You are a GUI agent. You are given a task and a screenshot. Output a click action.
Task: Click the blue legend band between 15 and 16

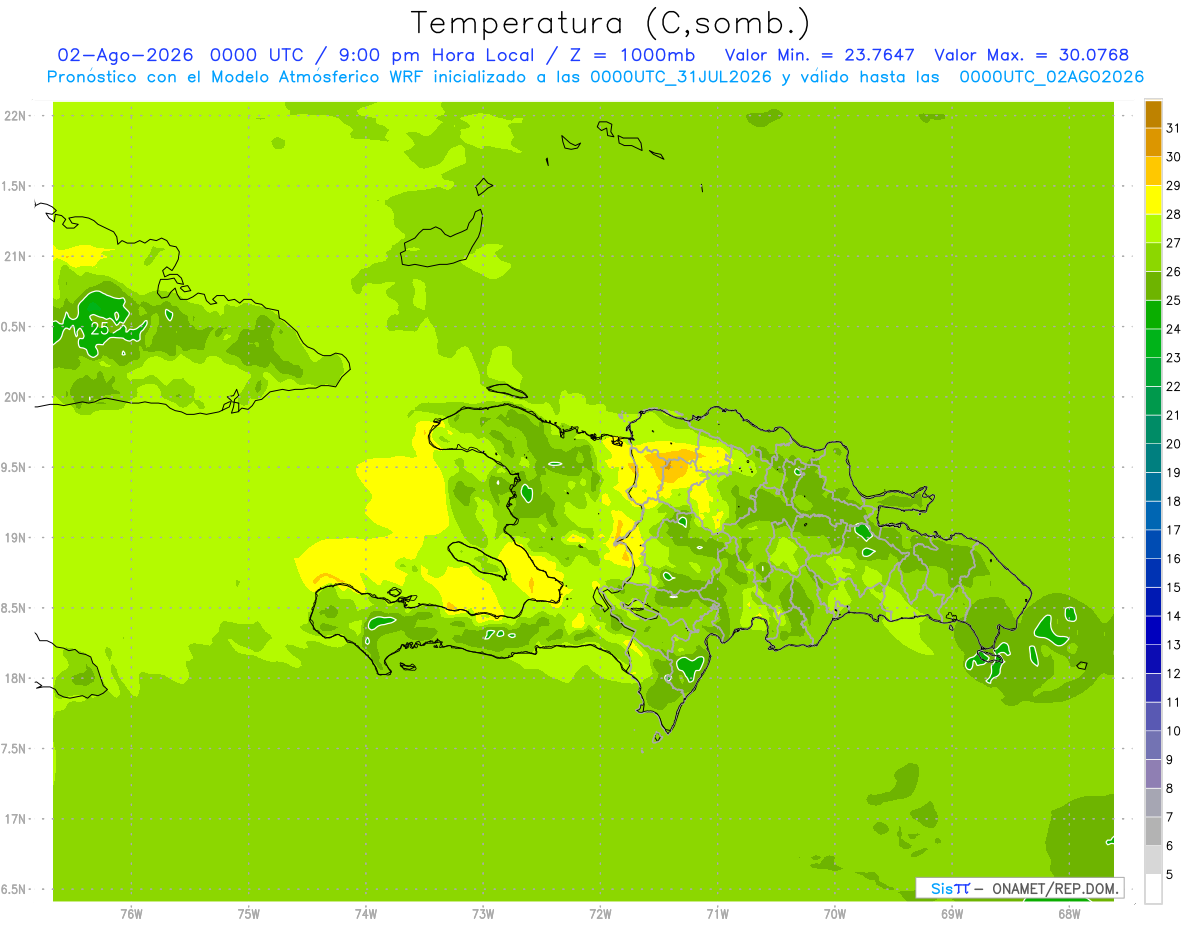click(x=1153, y=573)
